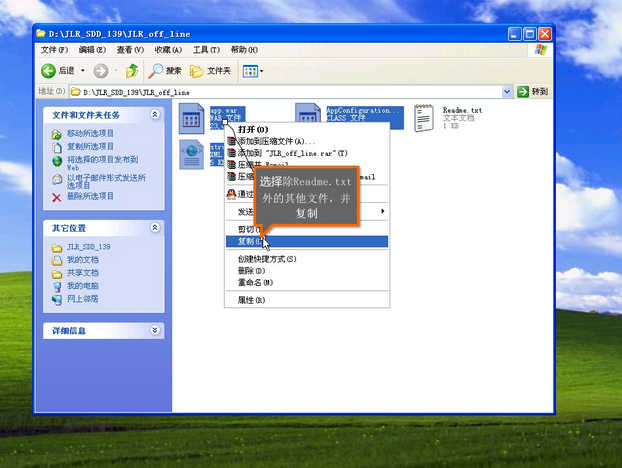Choose 打开(O) in the context menu
622x468 pixels.
point(307,129)
